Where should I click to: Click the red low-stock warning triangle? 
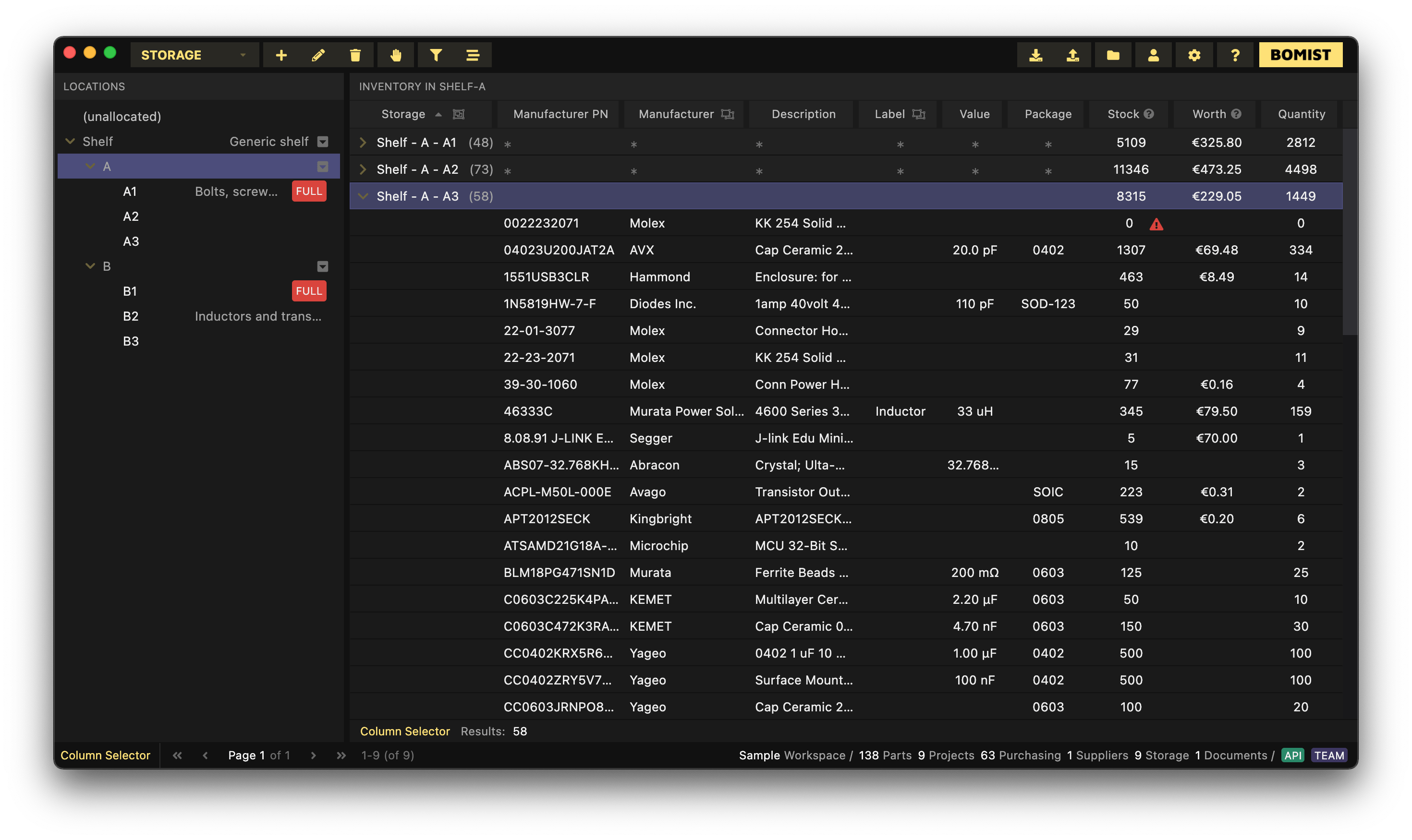pos(1156,225)
